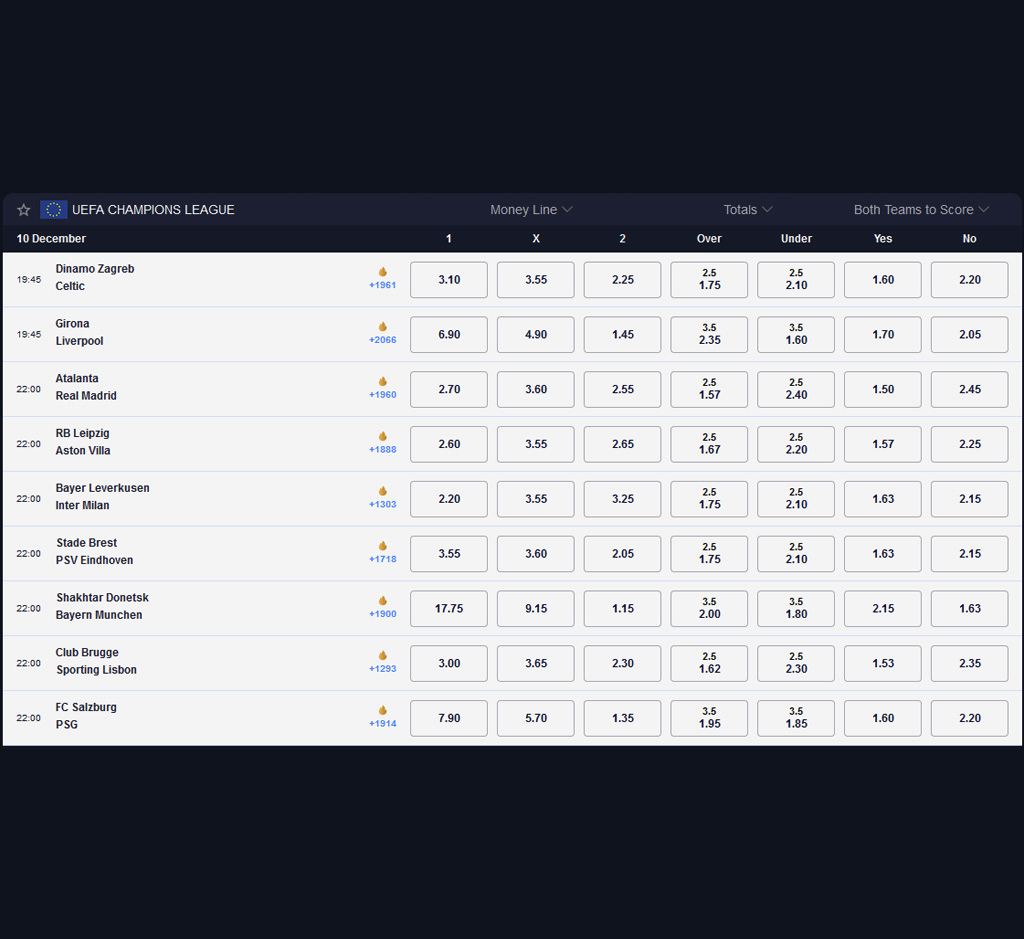Click the UEFA CHAMPIONS LEAGUE title
The image size is (1024, 939).
pyautogui.click(x=153, y=210)
